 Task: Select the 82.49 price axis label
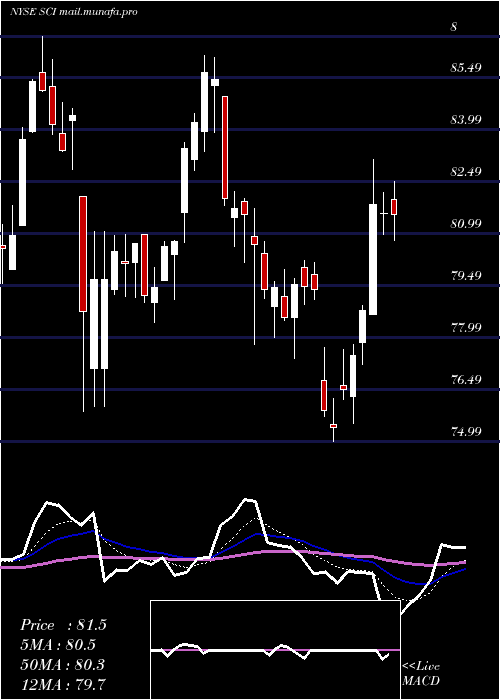pos(466,171)
